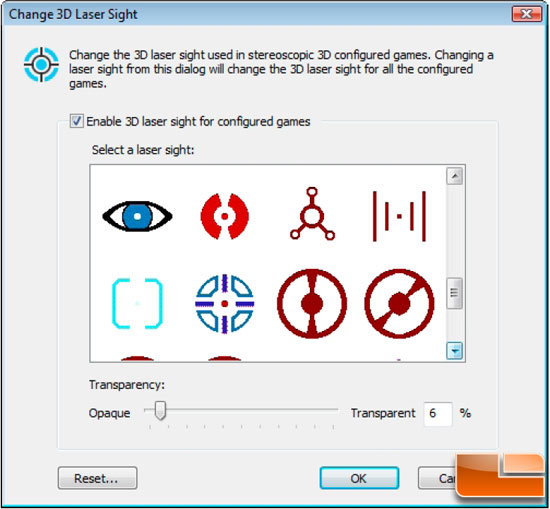Click the transparency percent input field
The height and width of the screenshot is (509, 550).
click(438, 414)
